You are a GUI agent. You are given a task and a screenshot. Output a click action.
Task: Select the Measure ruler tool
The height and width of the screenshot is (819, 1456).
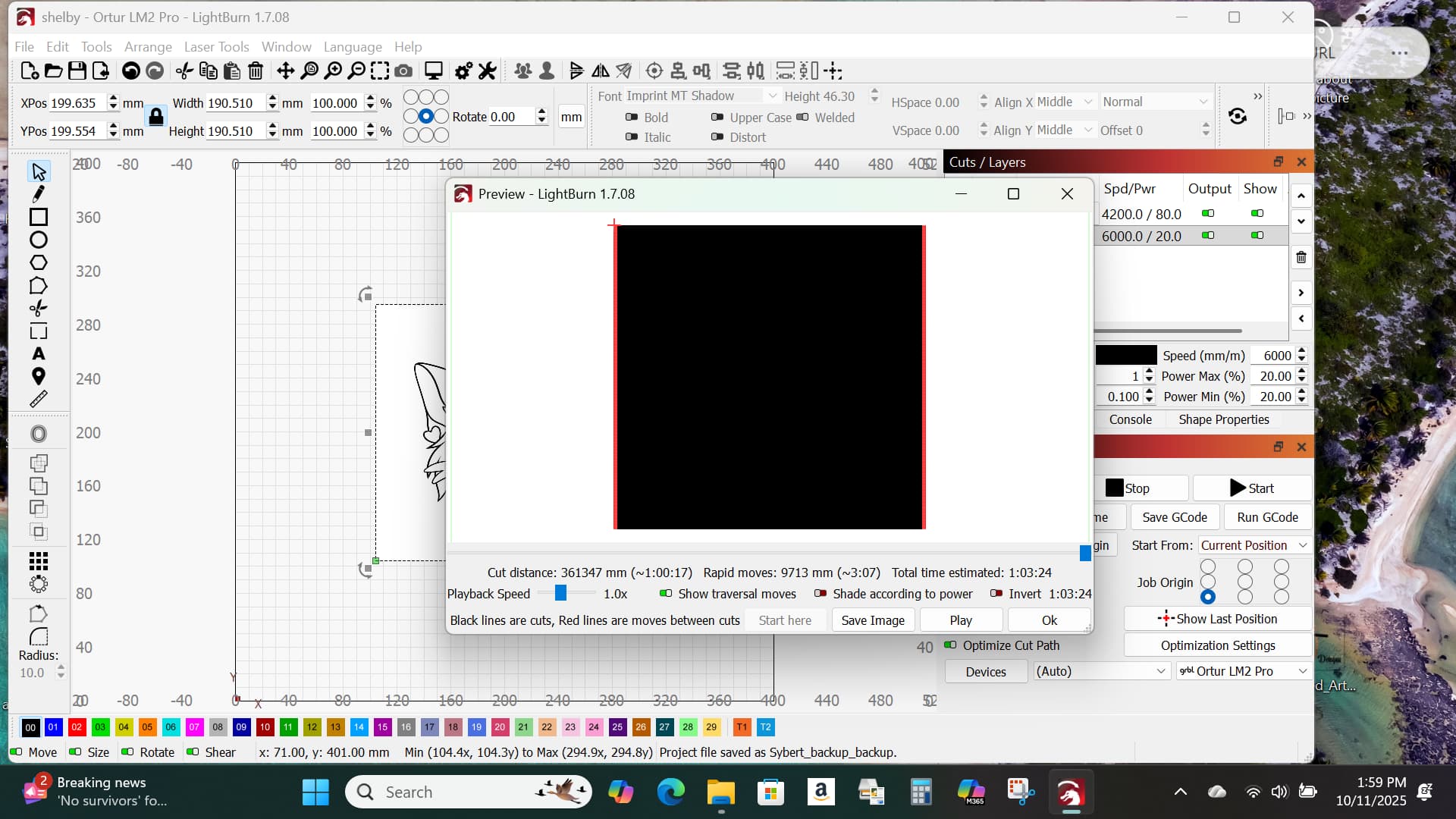38,399
